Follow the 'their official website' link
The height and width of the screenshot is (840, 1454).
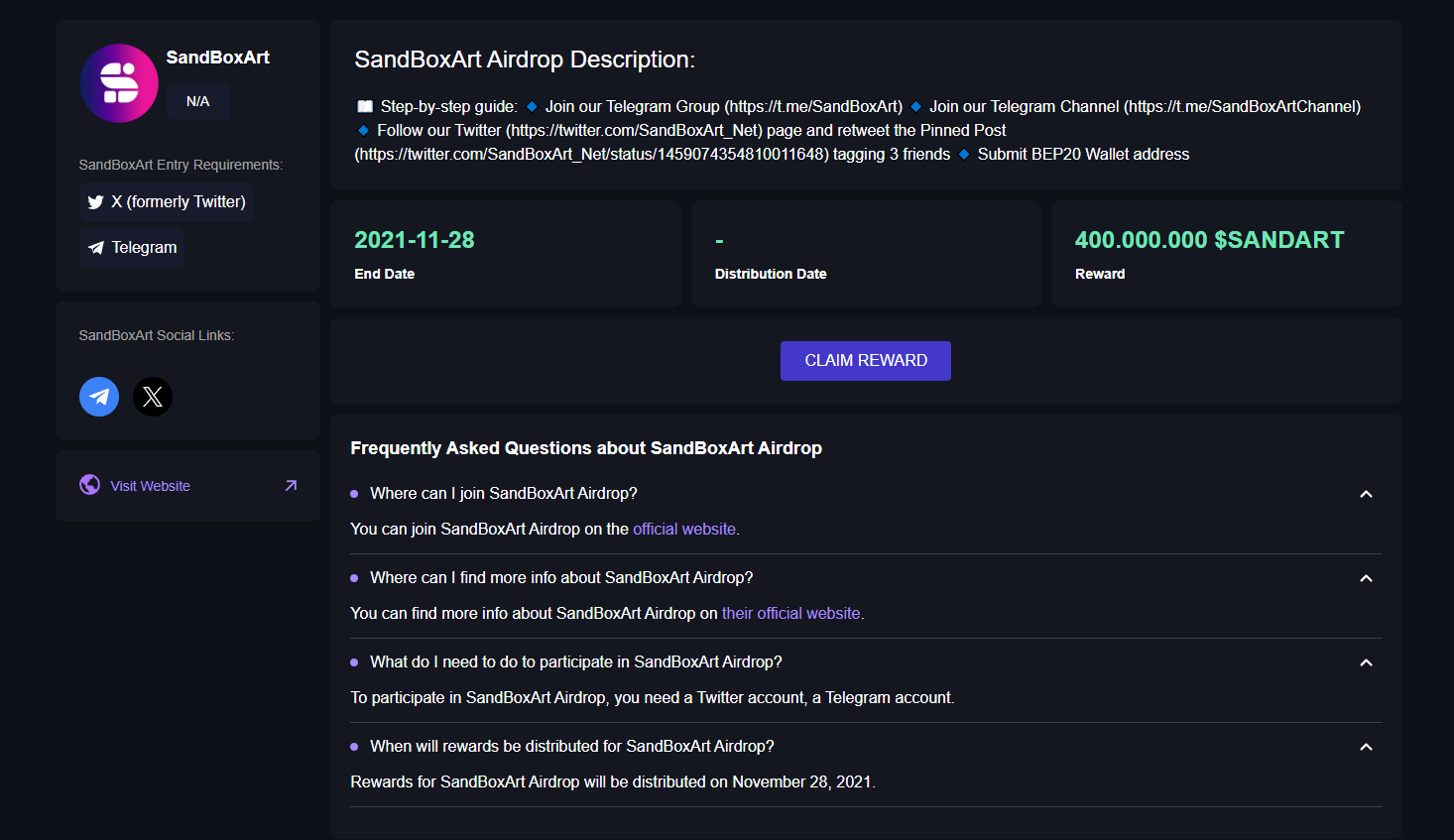790,614
